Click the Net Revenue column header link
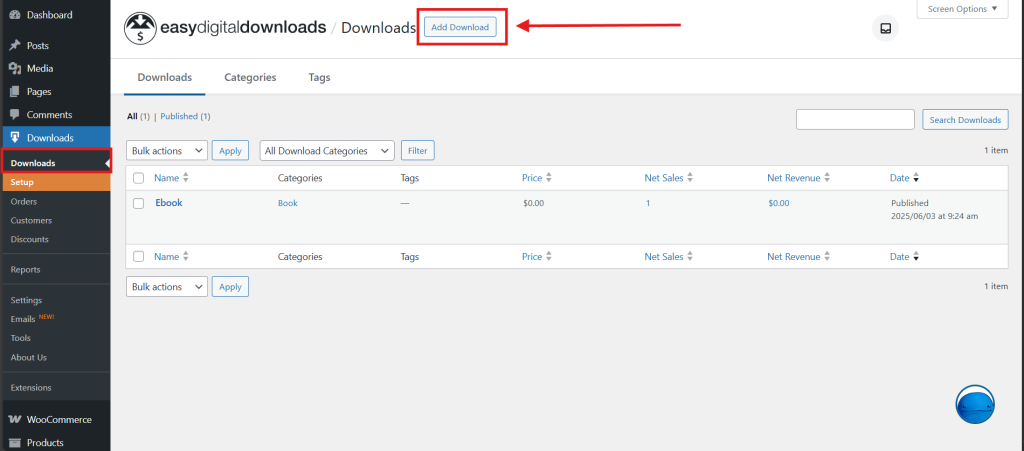 pos(793,178)
